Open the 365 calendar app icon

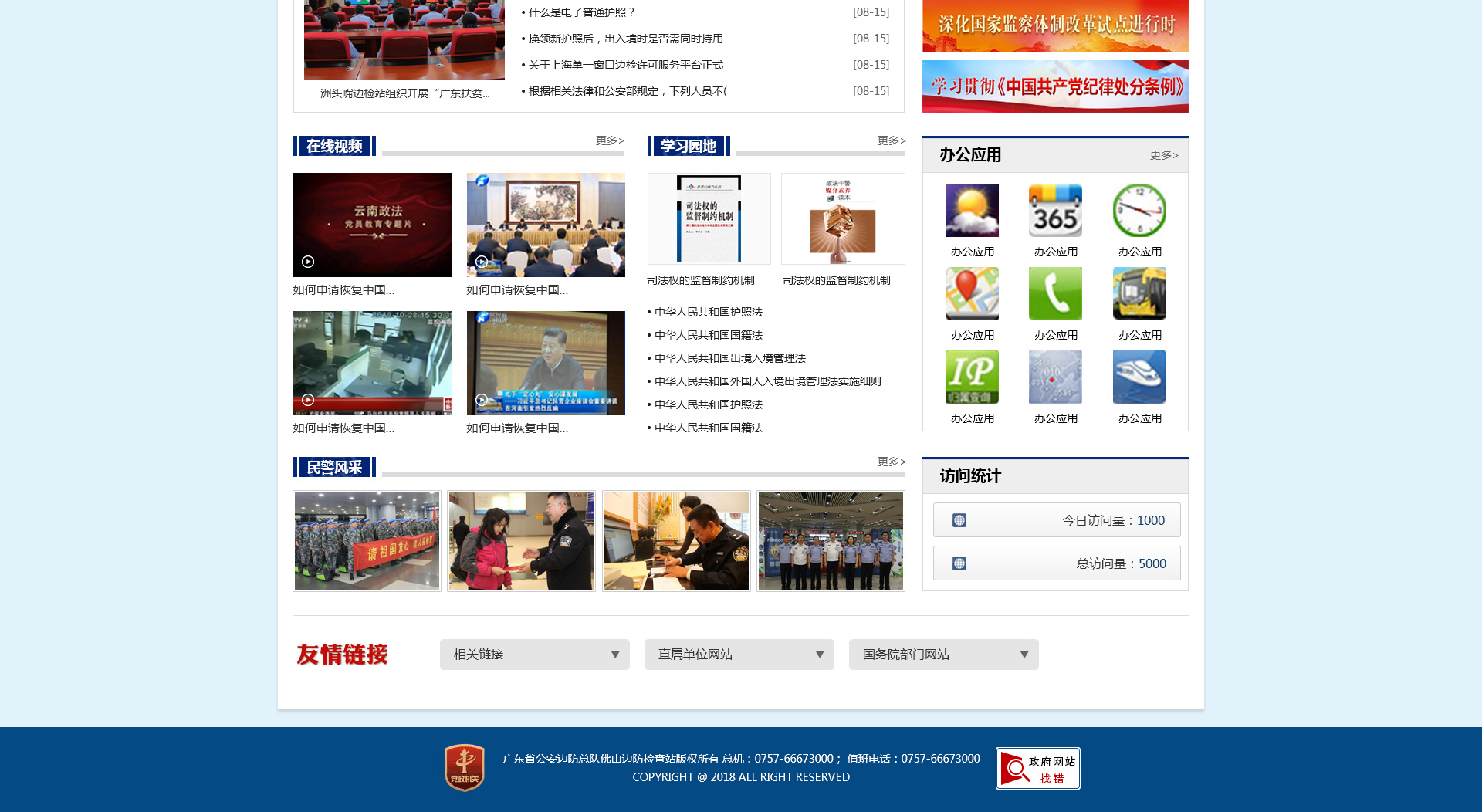point(1055,211)
